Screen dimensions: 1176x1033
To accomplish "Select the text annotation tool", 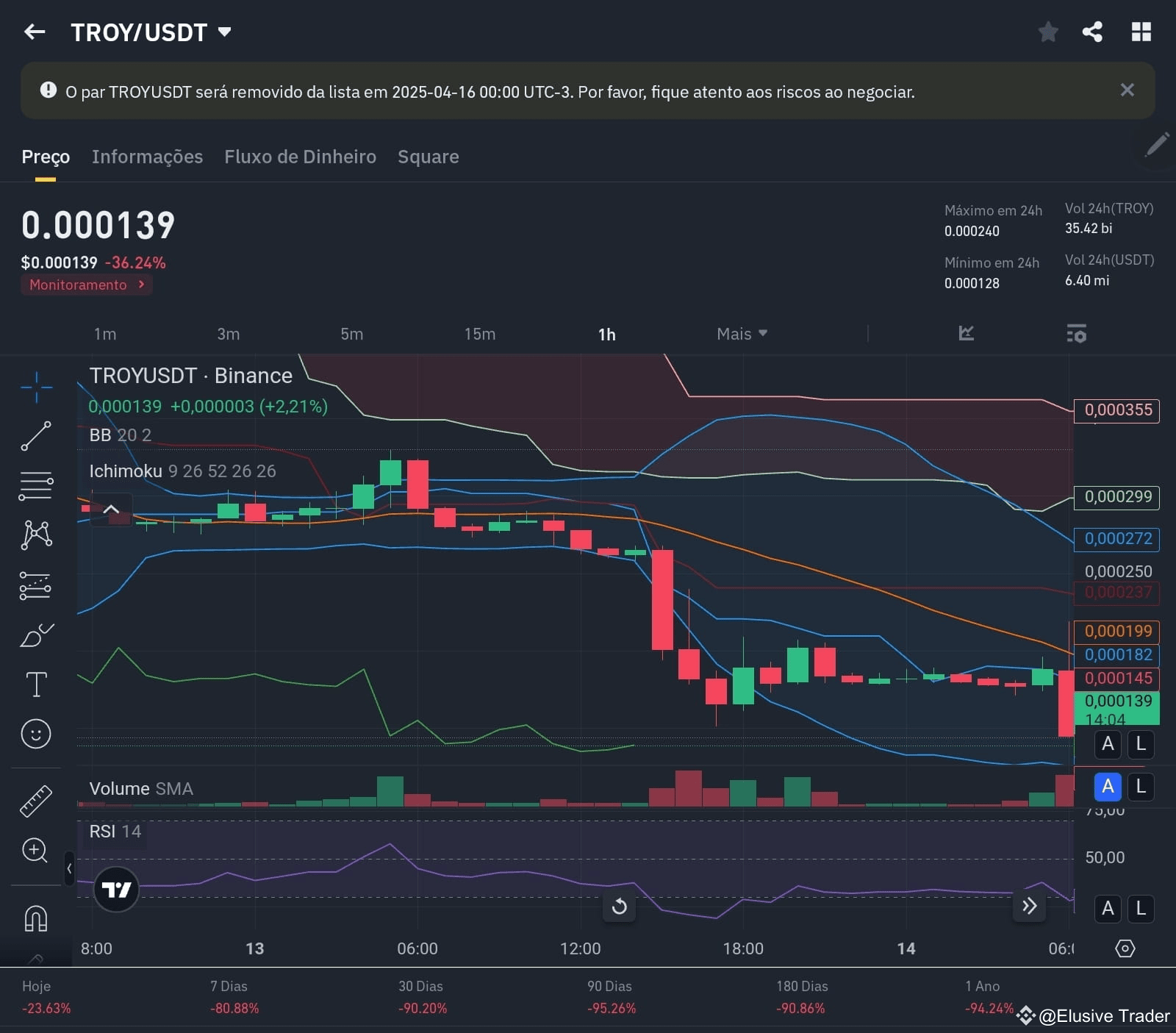I will click(x=36, y=684).
